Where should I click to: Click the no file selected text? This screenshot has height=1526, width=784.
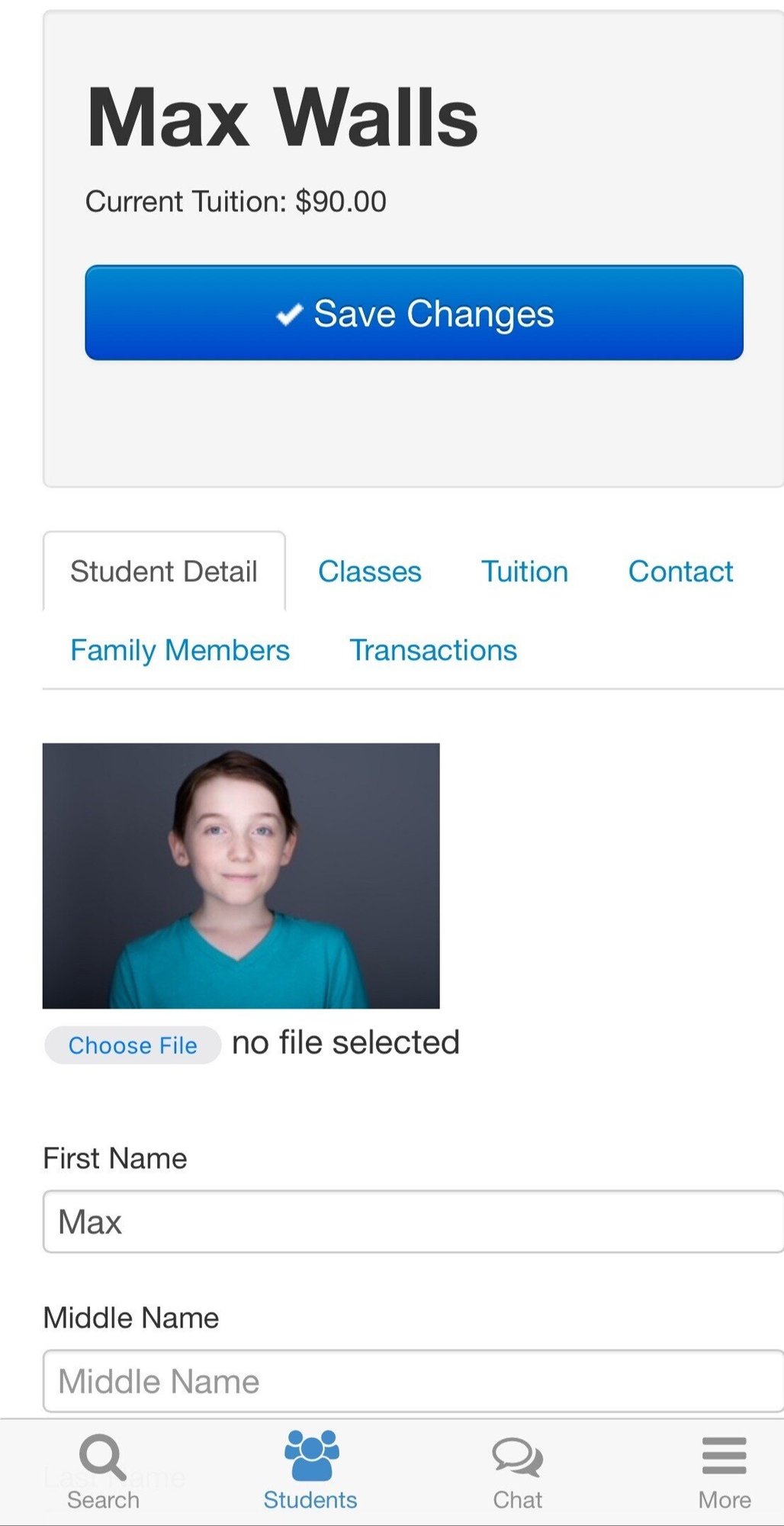(x=345, y=1043)
